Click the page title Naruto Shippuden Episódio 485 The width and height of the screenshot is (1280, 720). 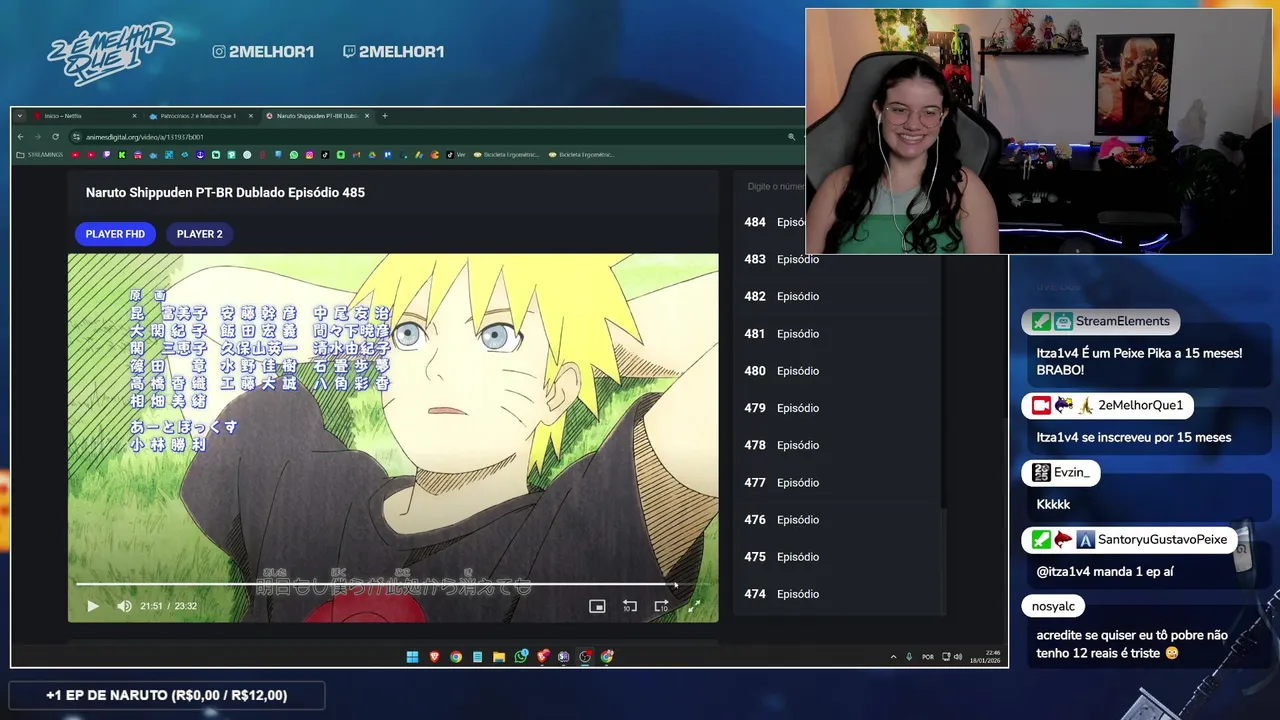coord(225,192)
